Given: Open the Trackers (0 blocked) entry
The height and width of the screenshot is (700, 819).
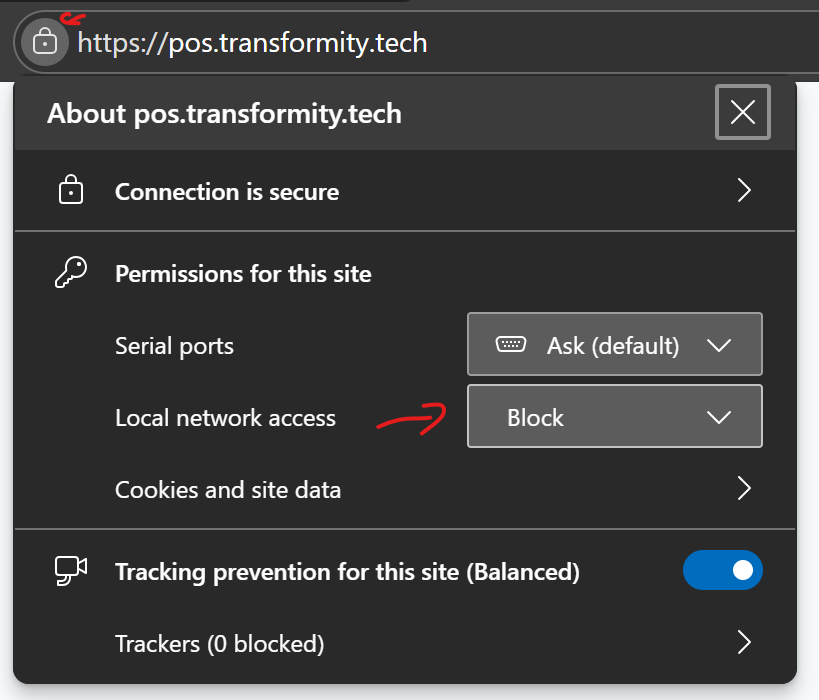Looking at the screenshot, I should [x=220, y=643].
